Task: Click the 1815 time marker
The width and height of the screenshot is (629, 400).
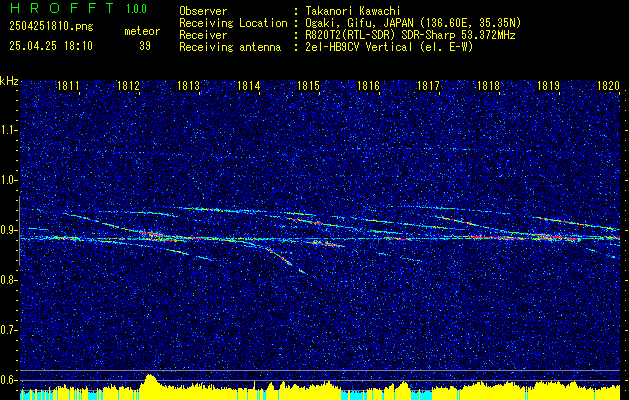Action: [308, 85]
